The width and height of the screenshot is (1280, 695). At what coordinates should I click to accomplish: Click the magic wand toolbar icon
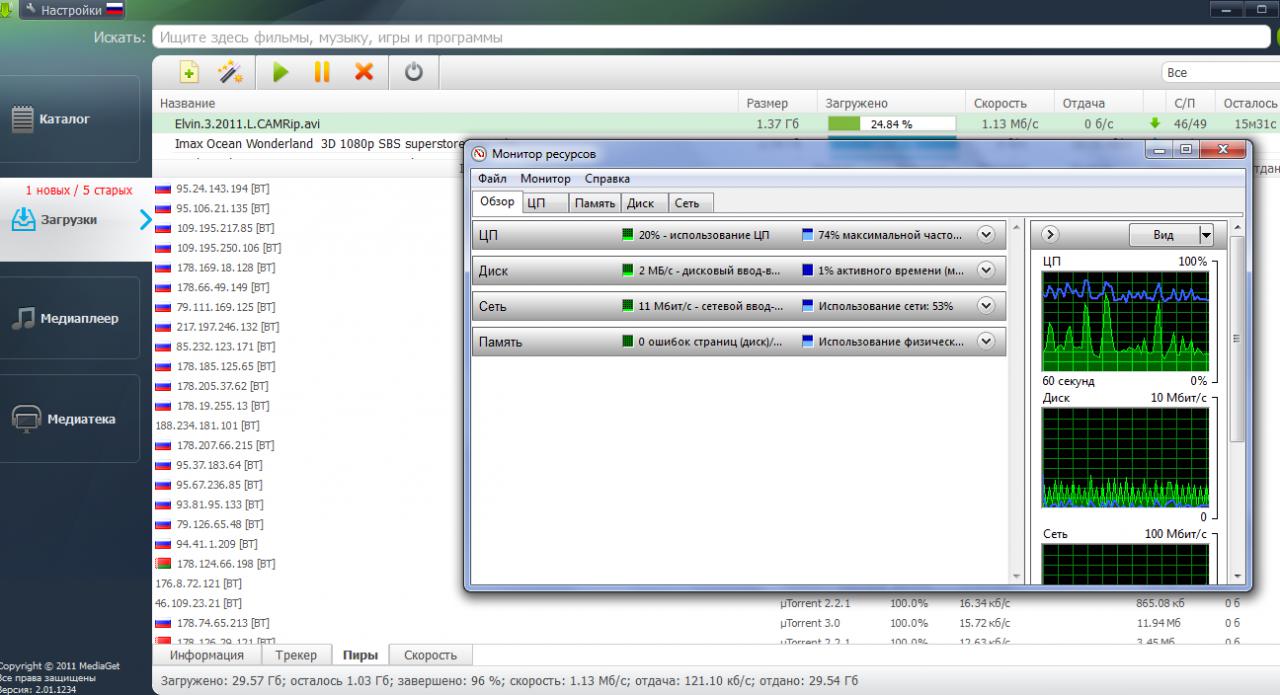click(231, 72)
